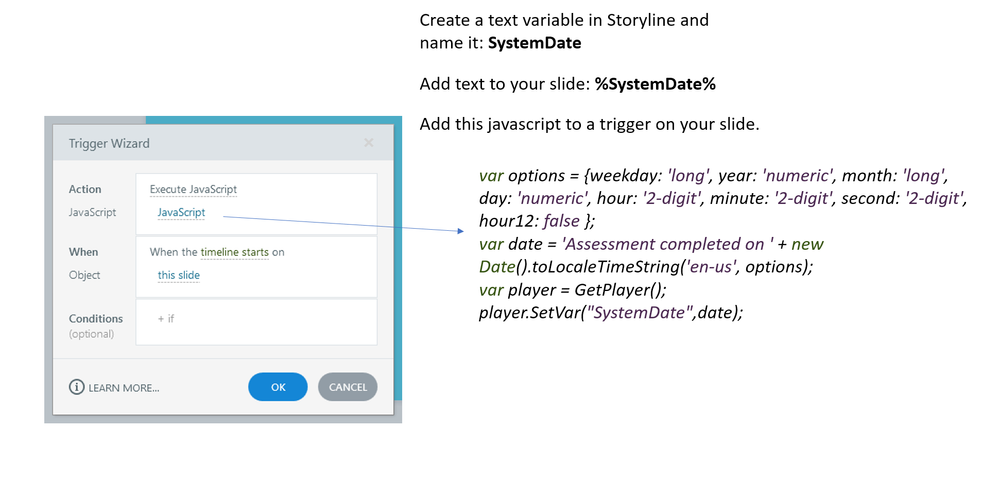Click the bold %SystemDate% reference text
The image size is (999, 479).
(x=655, y=83)
